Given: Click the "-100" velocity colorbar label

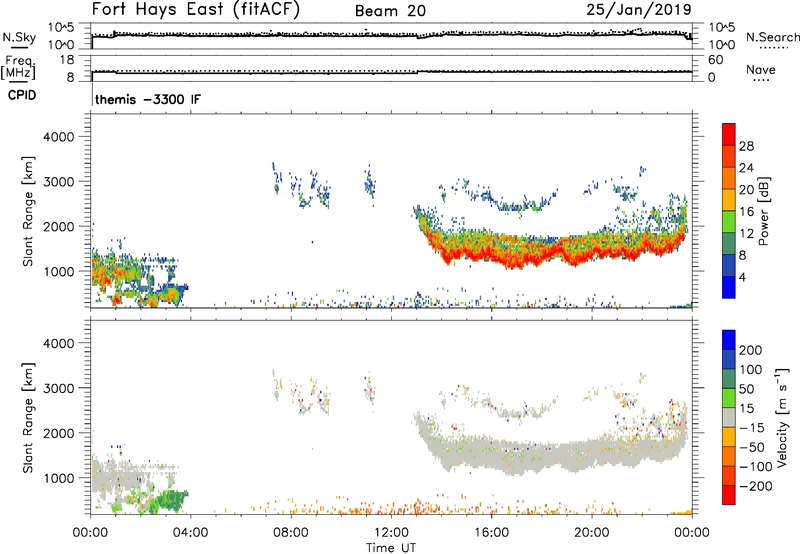Looking at the screenshot, I should (x=756, y=467).
